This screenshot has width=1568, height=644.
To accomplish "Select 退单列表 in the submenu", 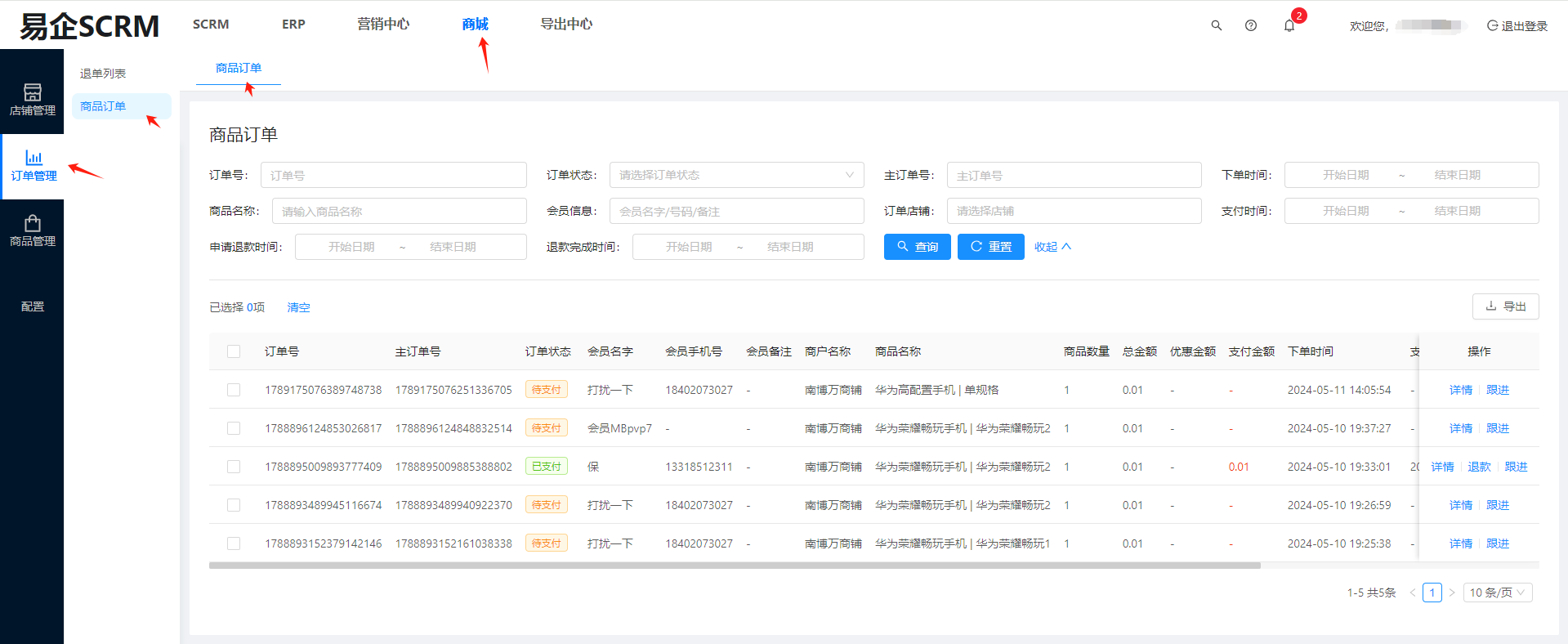I will 103,74.
